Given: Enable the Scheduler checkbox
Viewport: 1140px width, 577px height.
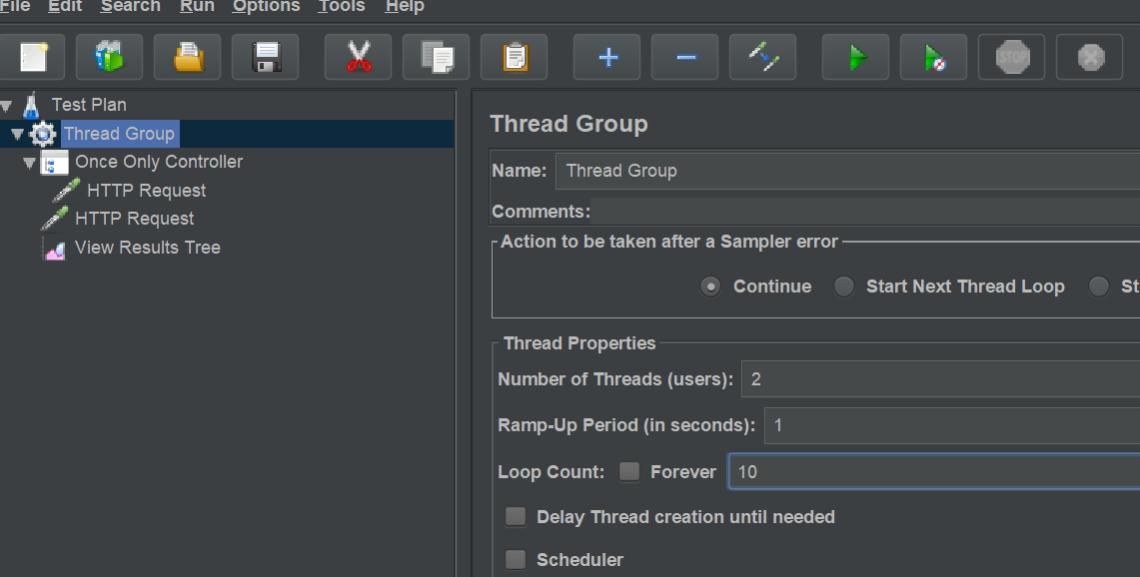Looking at the screenshot, I should pyautogui.click(x=515, y=560).
